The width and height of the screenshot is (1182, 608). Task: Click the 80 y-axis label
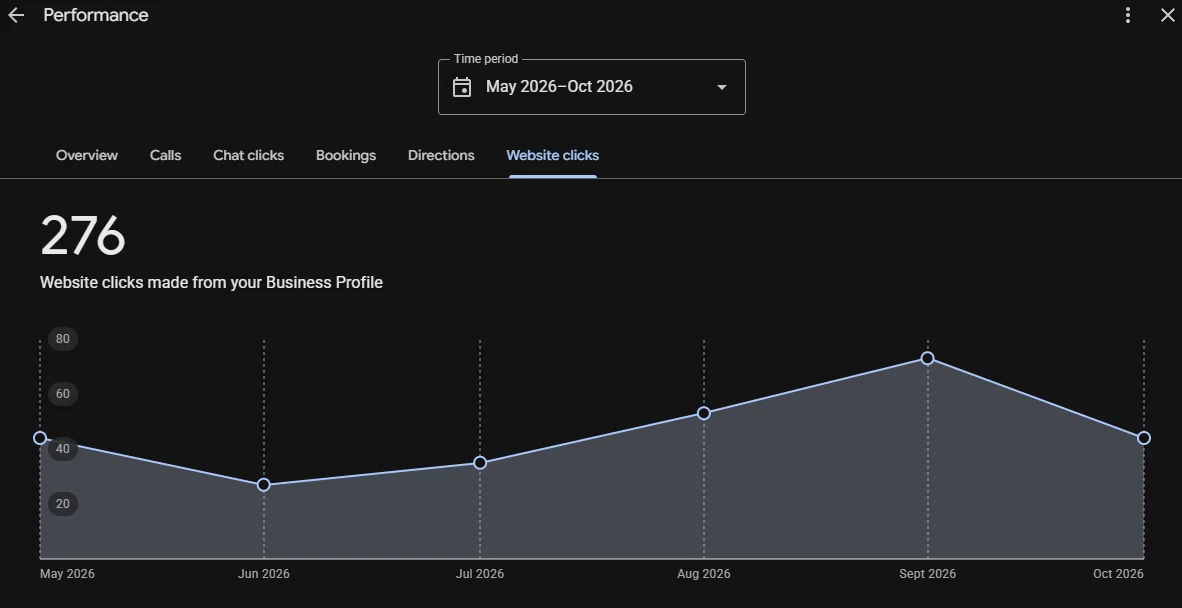[x=63, y=339]
